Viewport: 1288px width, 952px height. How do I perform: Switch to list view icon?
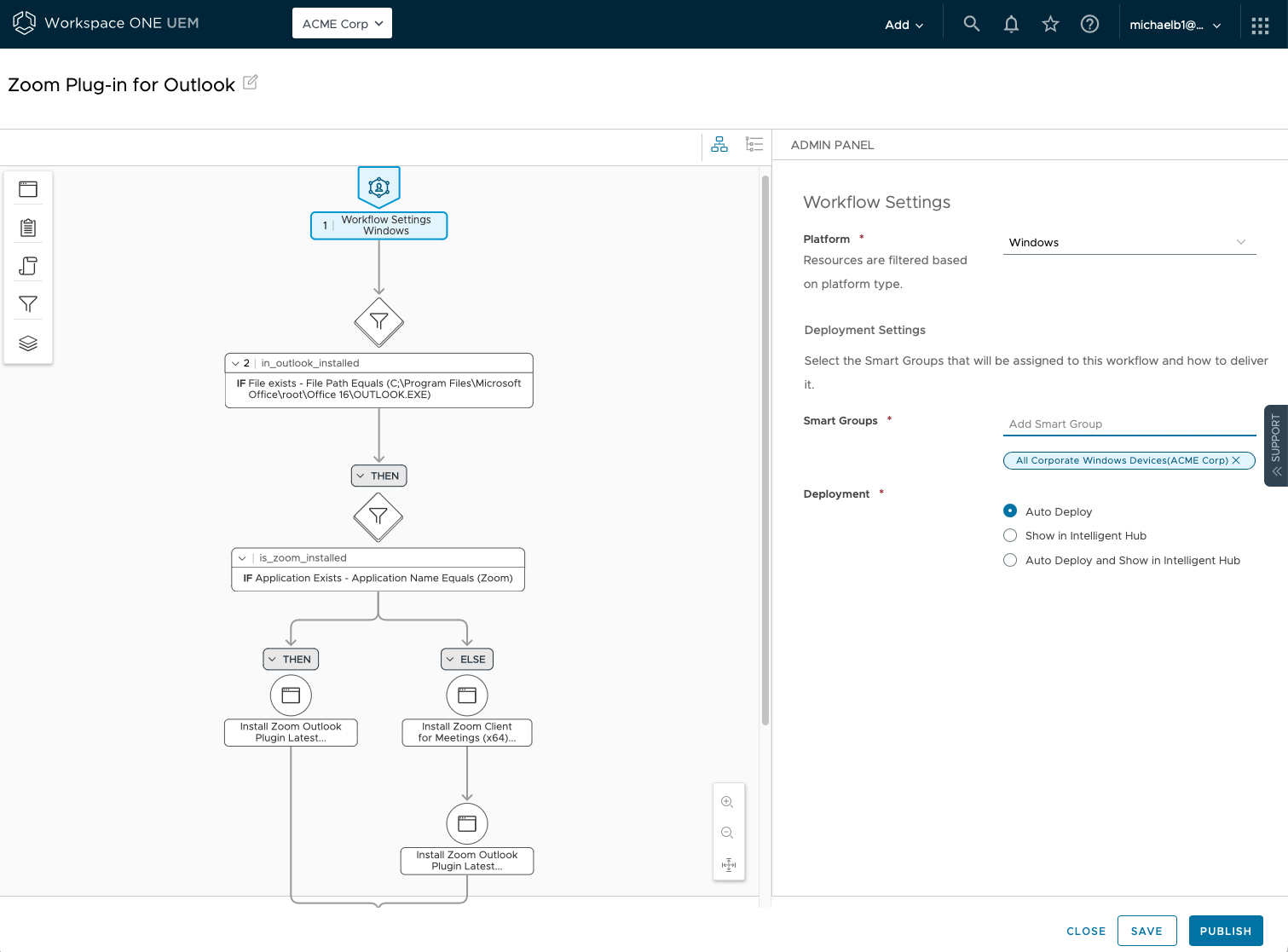[x=754, y=145]
